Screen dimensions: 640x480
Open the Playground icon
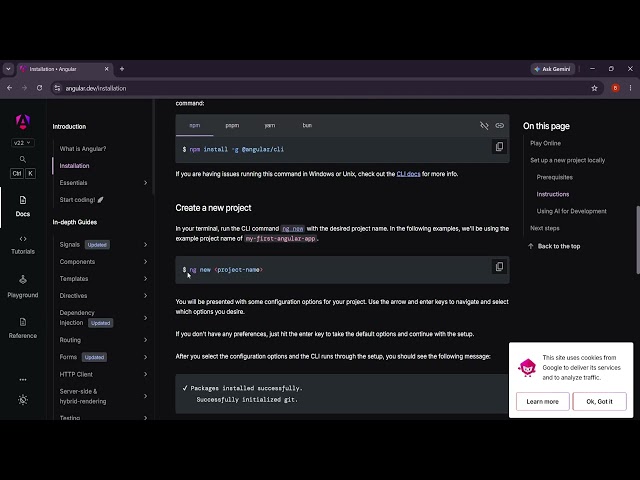[23, 280]
